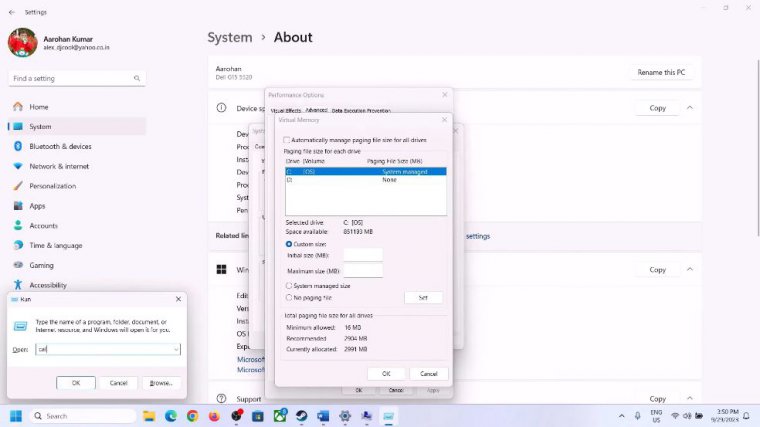Expand the Open dropdown in Run dialog
Viewport: 760px width, 427px height.
coord(176,349)
